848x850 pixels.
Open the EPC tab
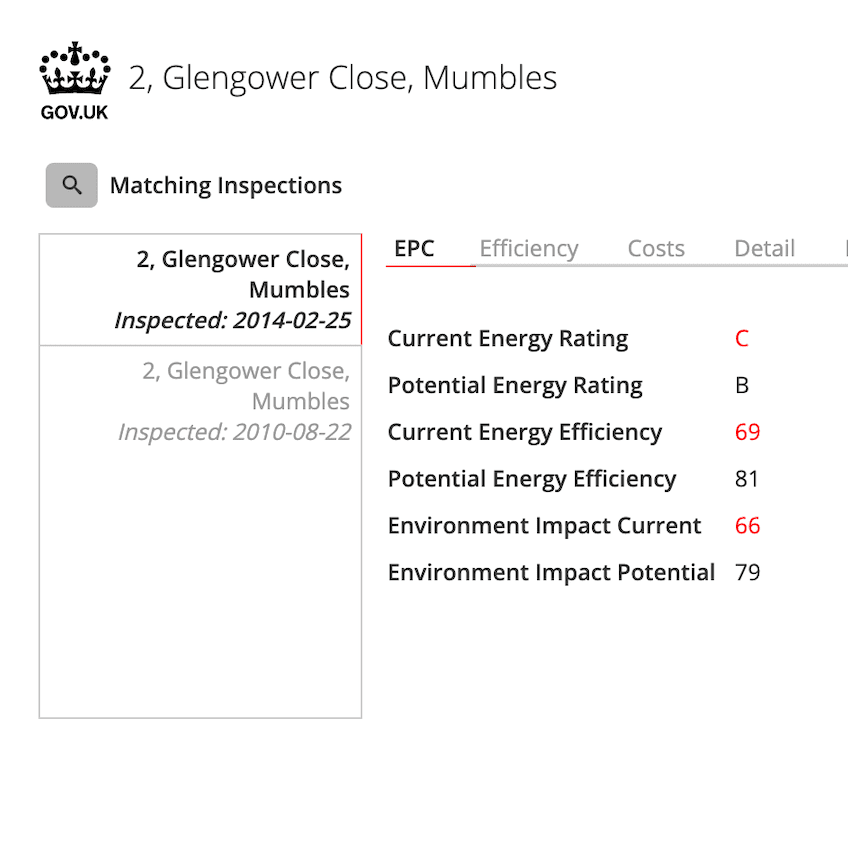tap(414, 249)
